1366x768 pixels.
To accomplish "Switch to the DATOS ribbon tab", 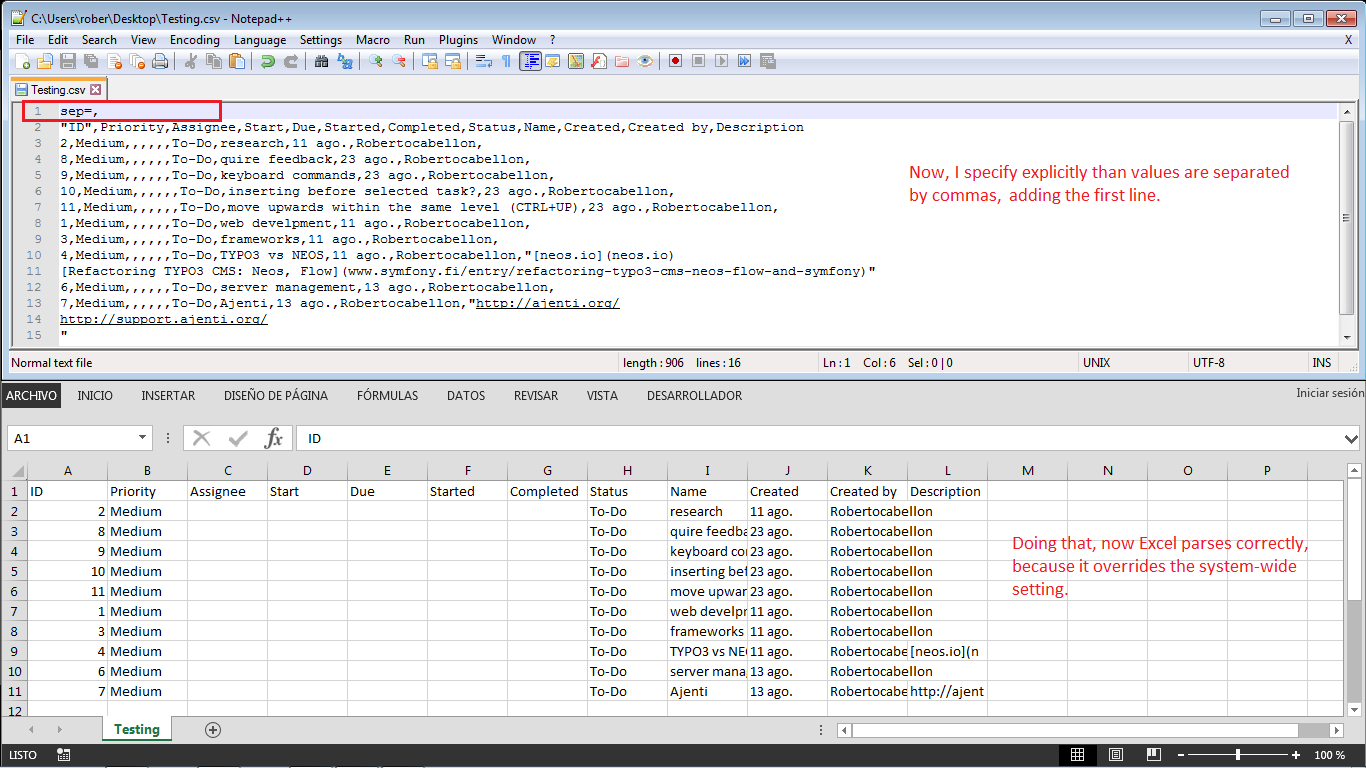I will pos(466,395).
